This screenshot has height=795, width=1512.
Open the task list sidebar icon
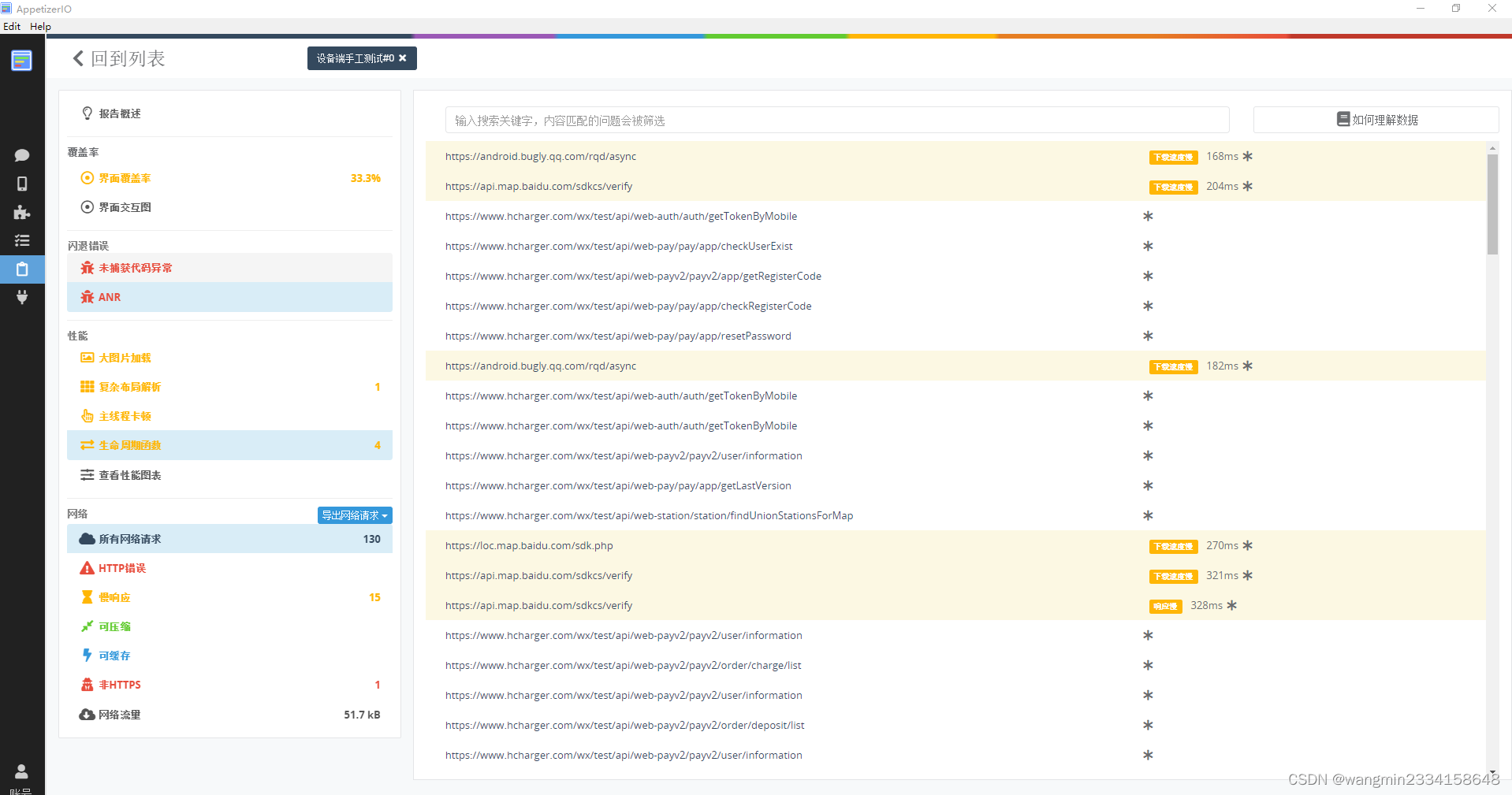(22, 240)
